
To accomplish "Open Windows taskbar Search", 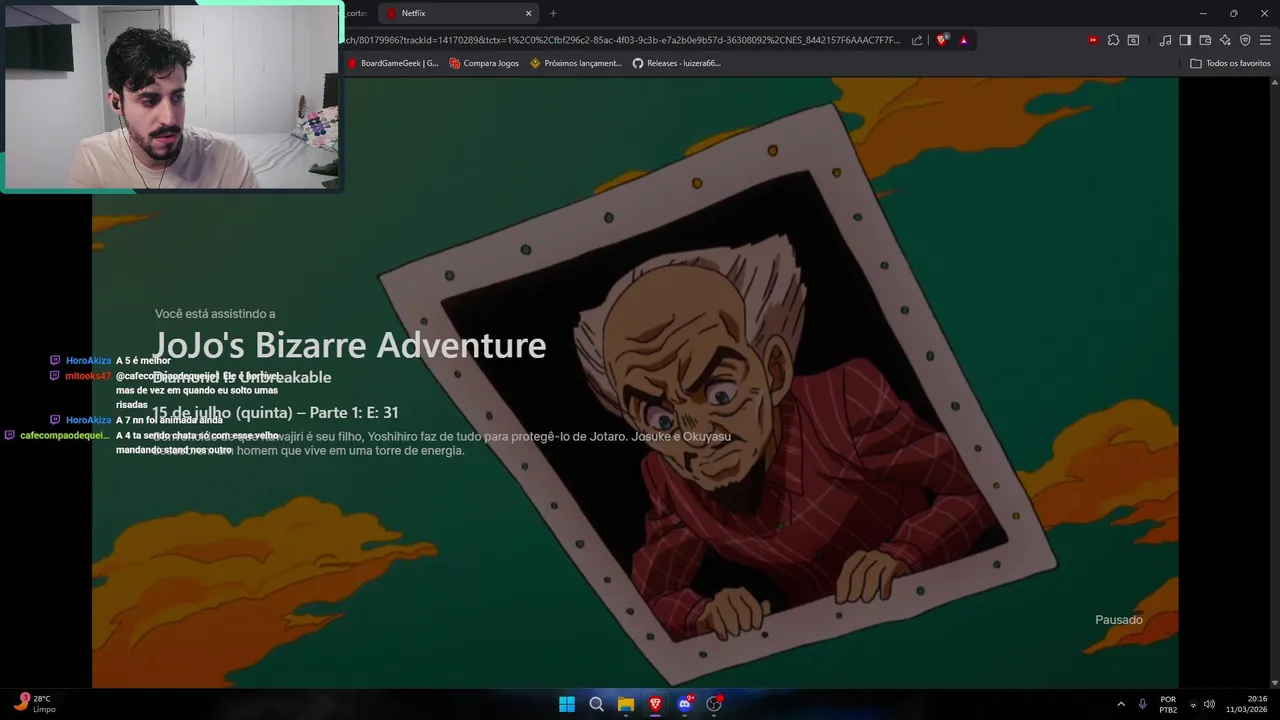I will pyautogui.click(x=596, y=704).
